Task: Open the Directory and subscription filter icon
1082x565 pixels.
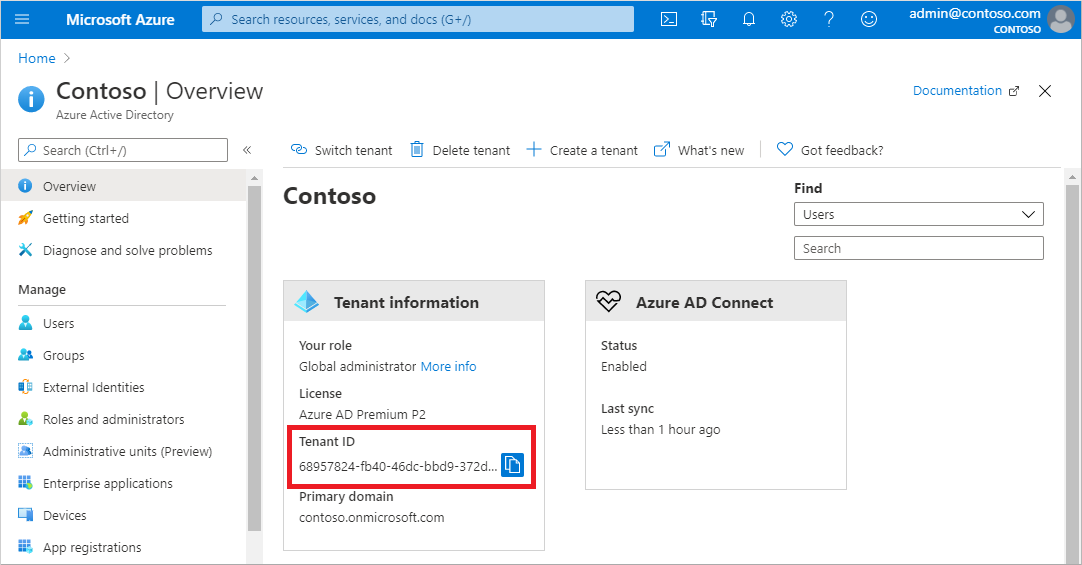Action: [x=709, y=19]
